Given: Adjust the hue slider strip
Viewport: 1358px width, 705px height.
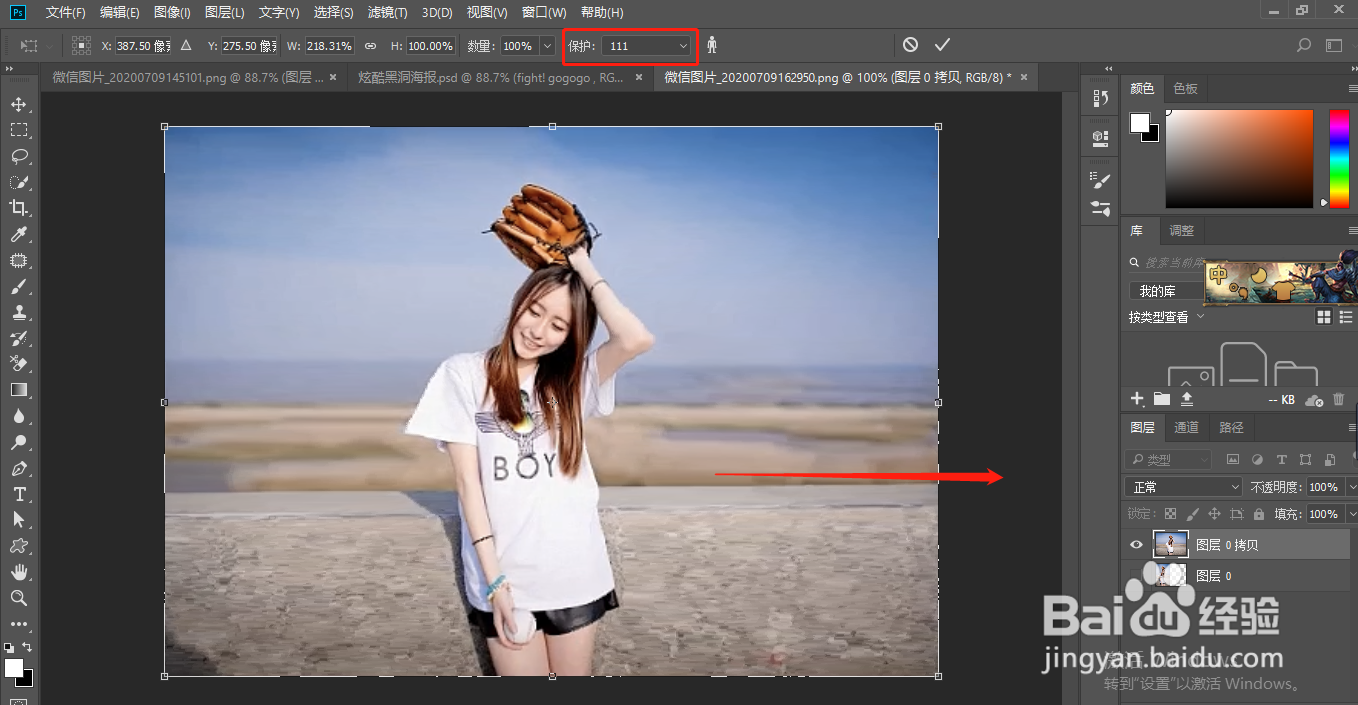Looking at the screenshot, I should [1339, 158].
